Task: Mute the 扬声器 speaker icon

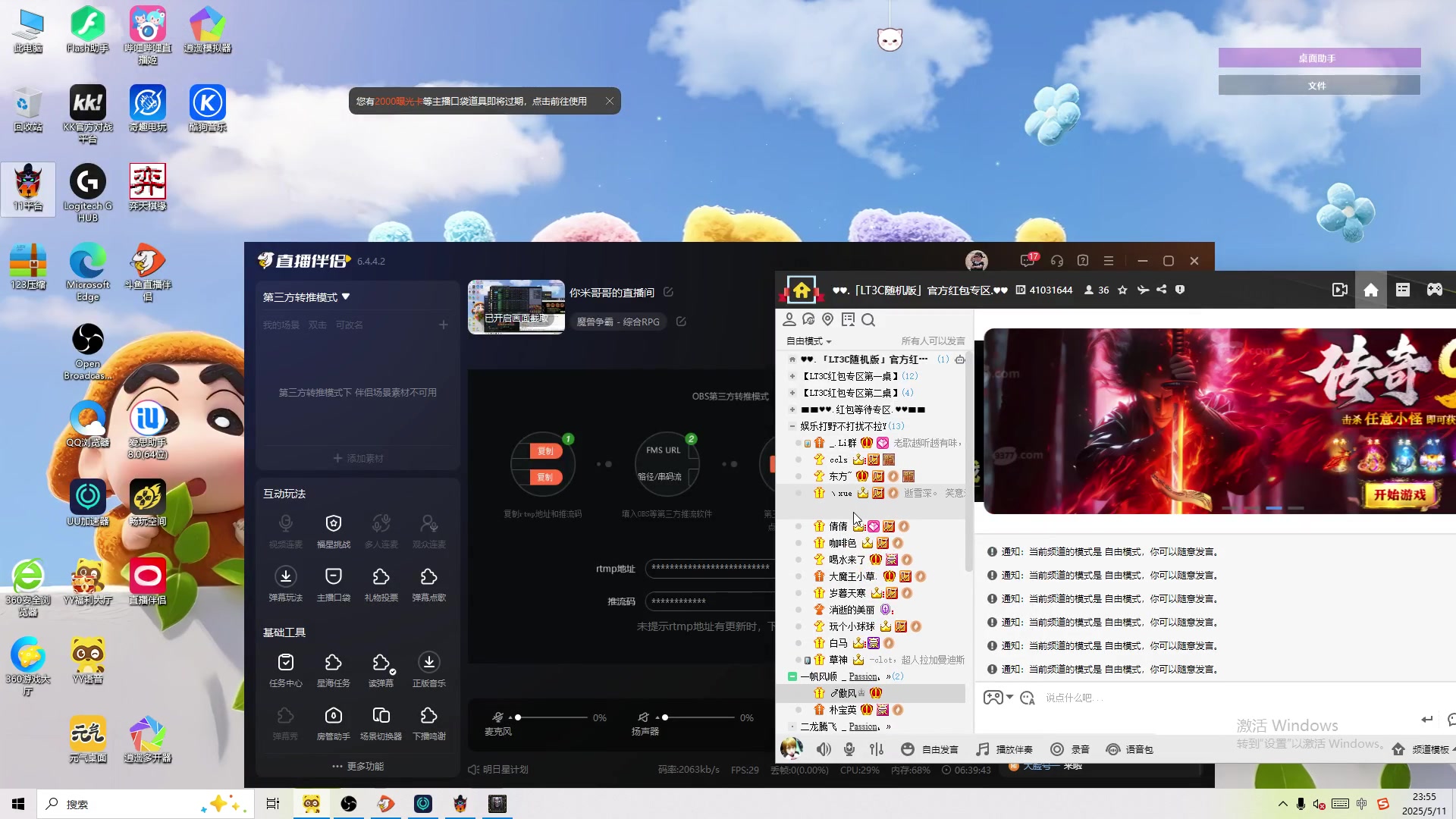Action: click(643, 717)
